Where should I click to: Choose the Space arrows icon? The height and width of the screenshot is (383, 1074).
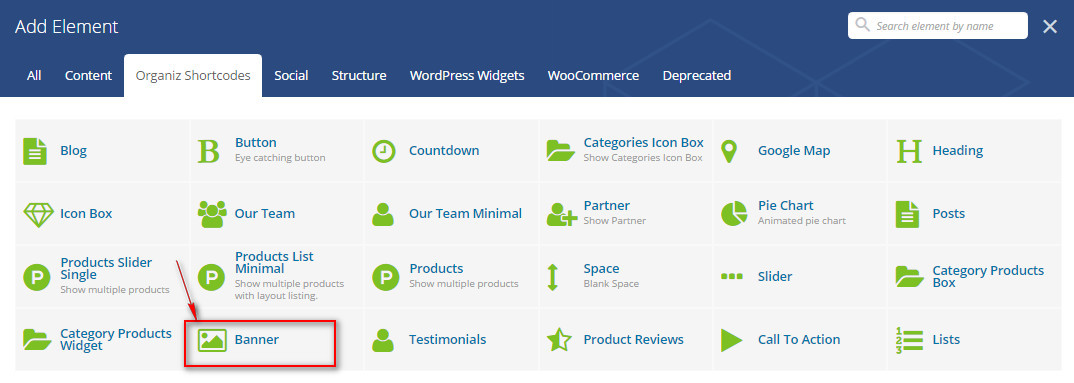553,277
